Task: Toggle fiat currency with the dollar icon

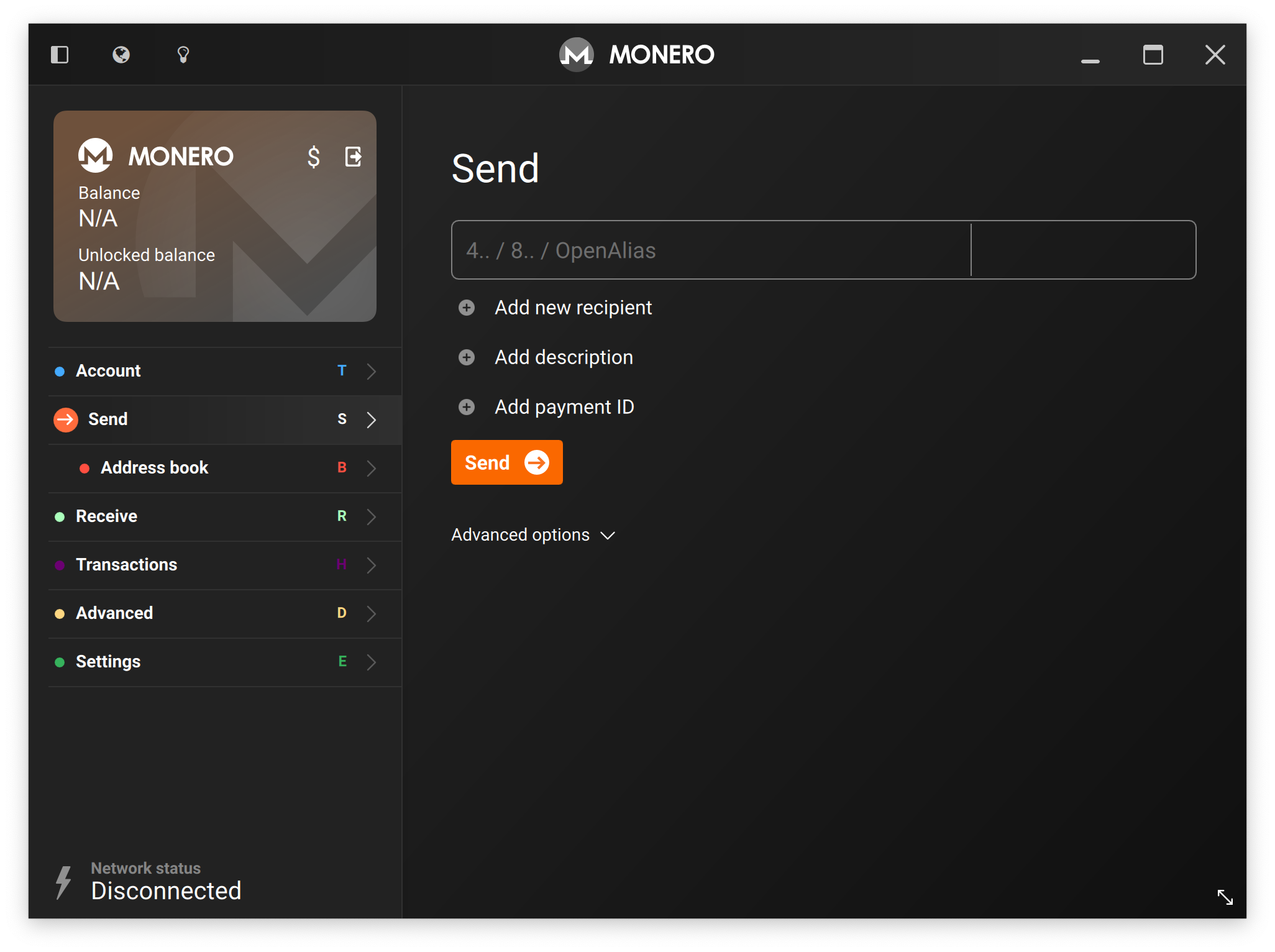Action: click(314, 157)
